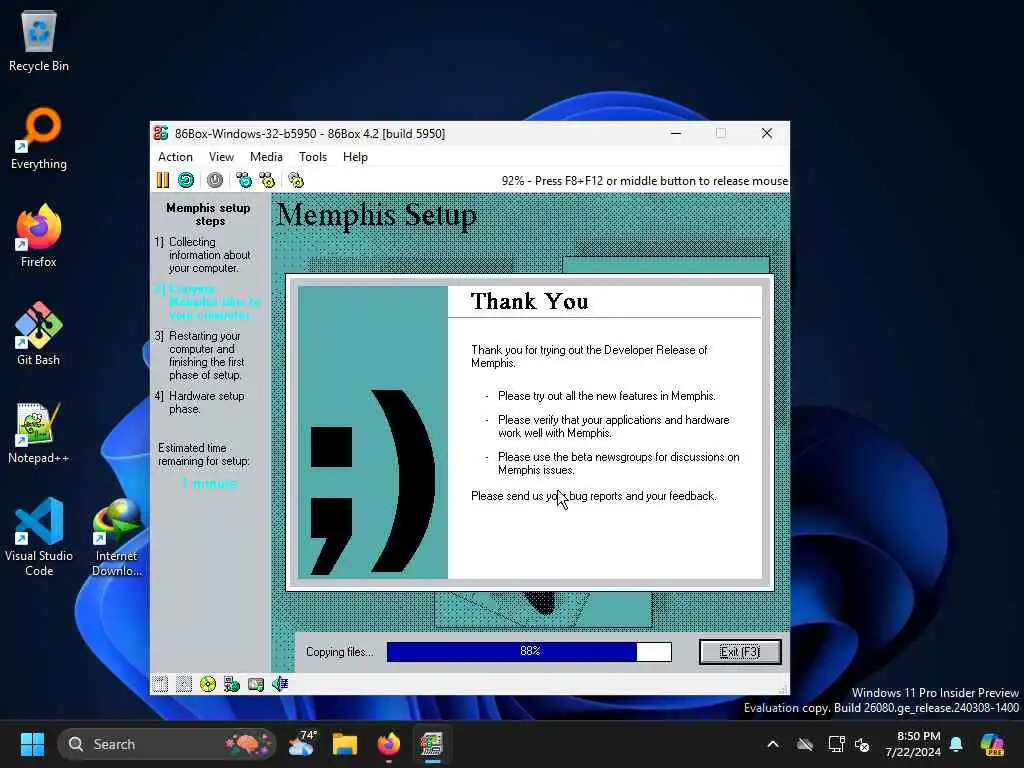Click the '92% - Press F8+F12' status text
Viewport: 1024px width, 768px height.
pos(645,181)
